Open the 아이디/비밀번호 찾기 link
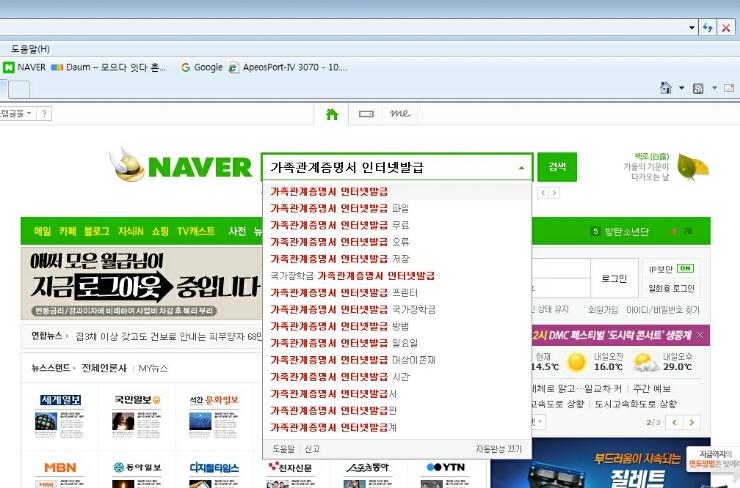The image size is (740, 488). pyautogui.click(x=663, y=310)
